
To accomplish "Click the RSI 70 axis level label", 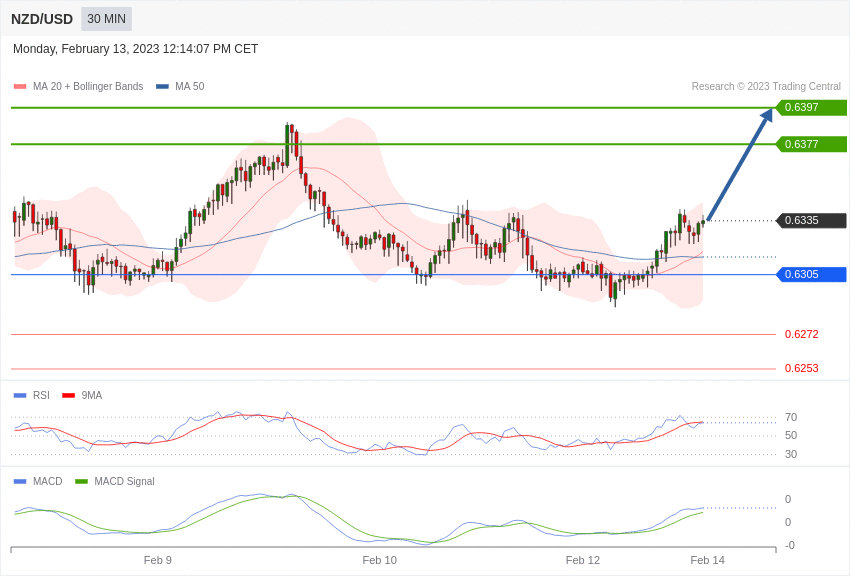I will coord(791,417).
